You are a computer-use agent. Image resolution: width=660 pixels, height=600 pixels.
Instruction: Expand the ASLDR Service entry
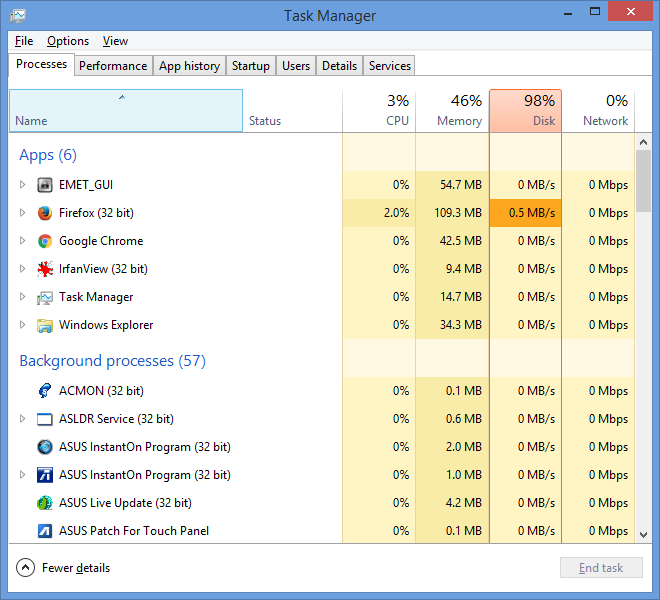coord(23,419)
